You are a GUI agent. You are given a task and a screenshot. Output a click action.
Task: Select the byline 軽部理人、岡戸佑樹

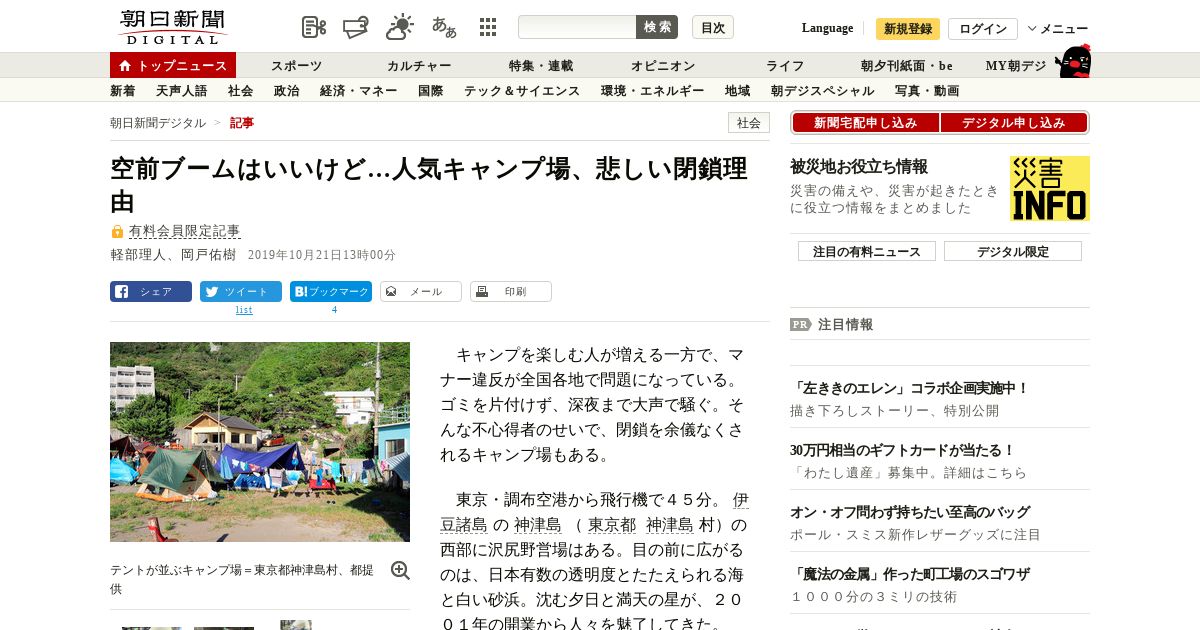pos(173,255)
